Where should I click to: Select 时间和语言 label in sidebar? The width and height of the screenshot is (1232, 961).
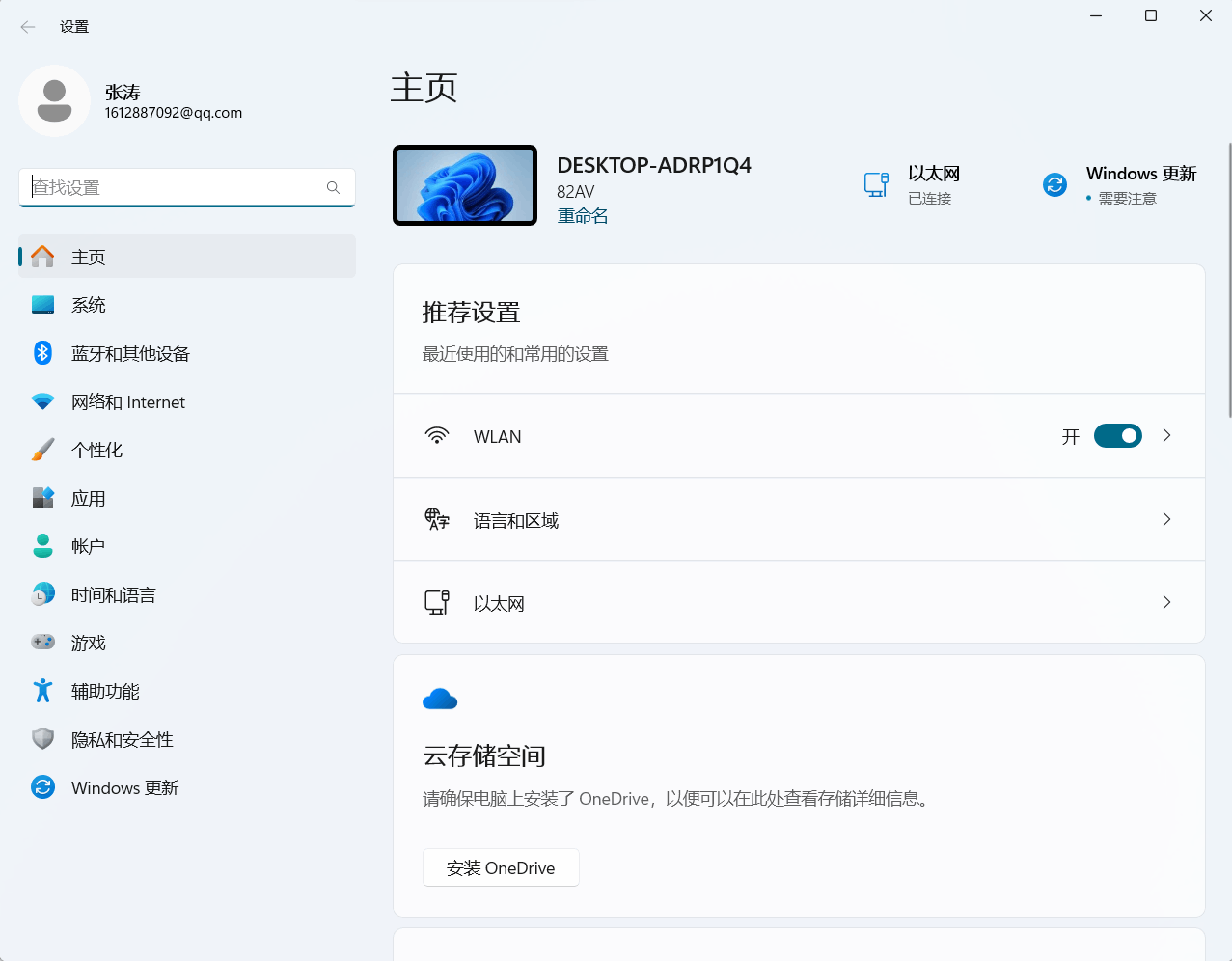(x=114, y=595)
